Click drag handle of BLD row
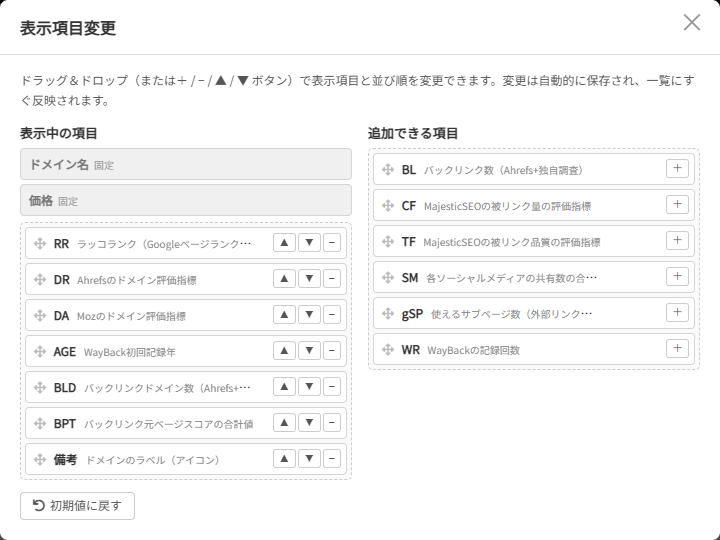 tap(40, 388)
